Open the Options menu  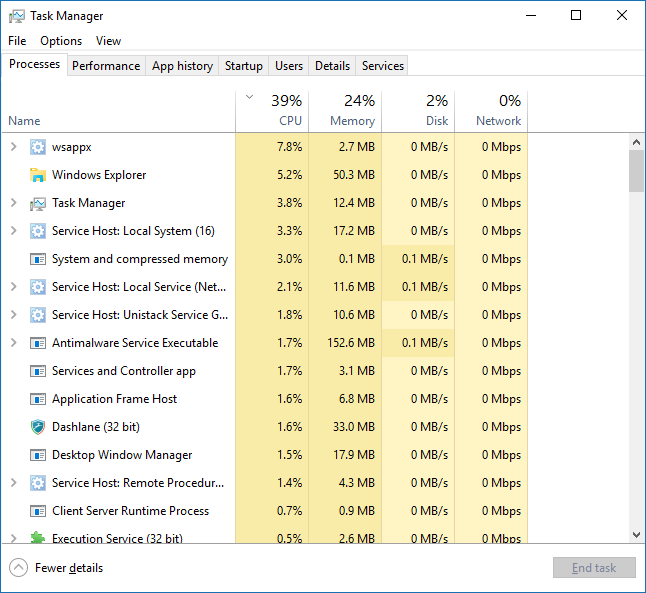click(61, 41)
